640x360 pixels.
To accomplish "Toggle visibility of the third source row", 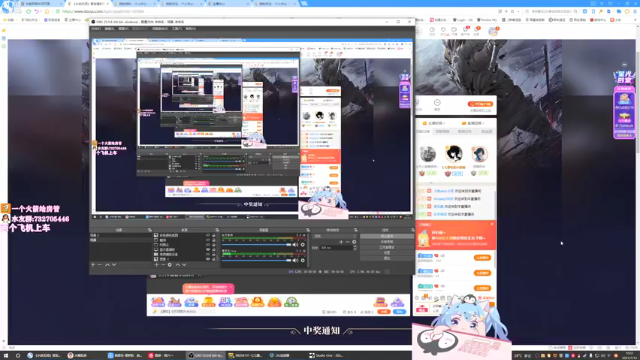I will pyautogui.click(x=208, y=244).
